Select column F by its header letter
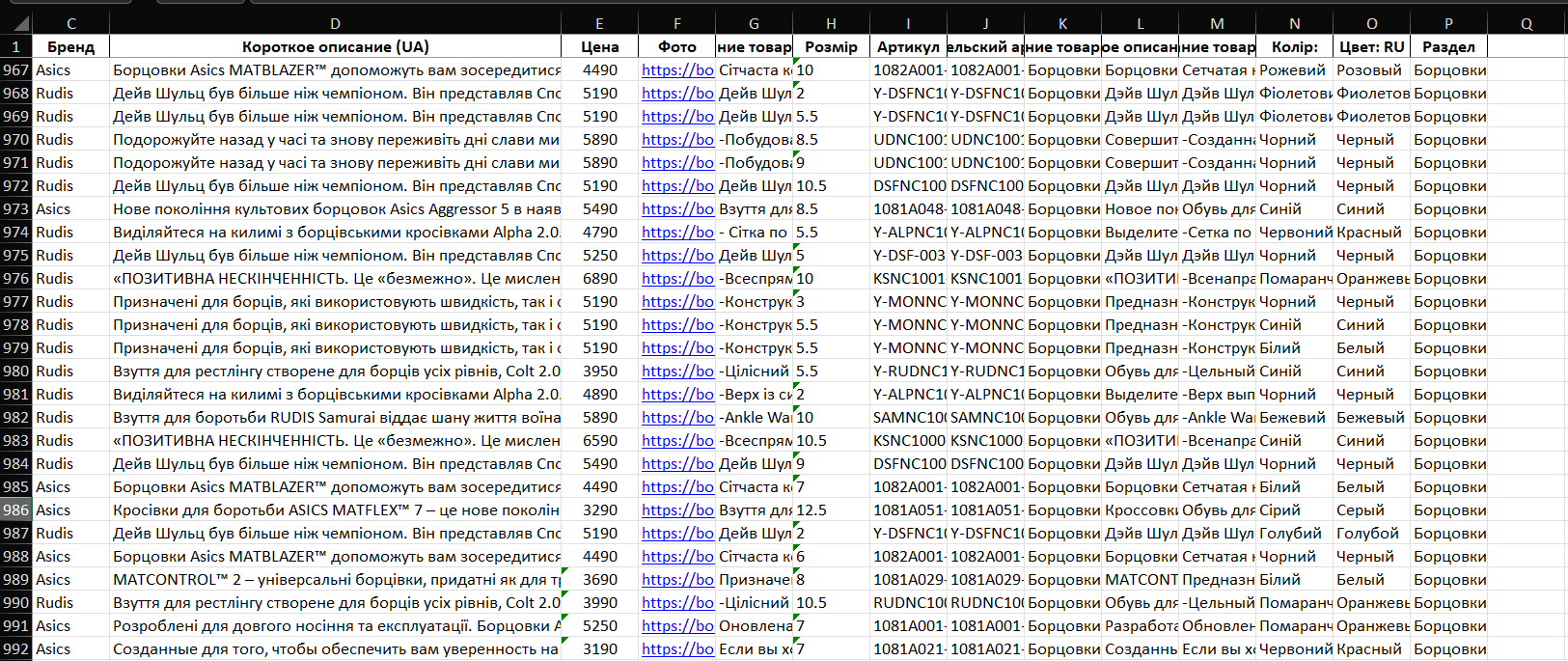 coord(677,24)
